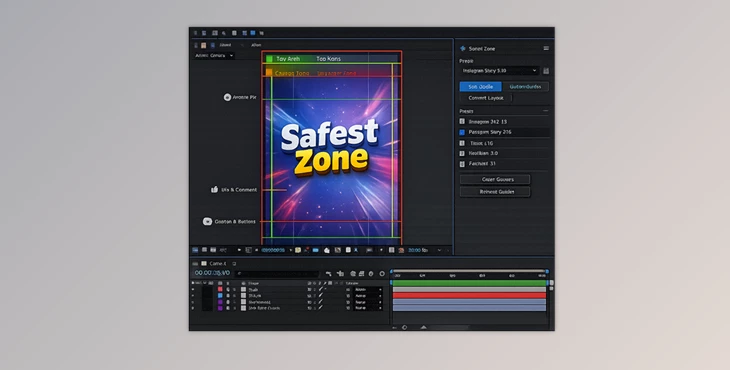This screenshot has height=370, width=730.
Task: Click the Jibont label in viewer header
Action: tap(225, 45)
